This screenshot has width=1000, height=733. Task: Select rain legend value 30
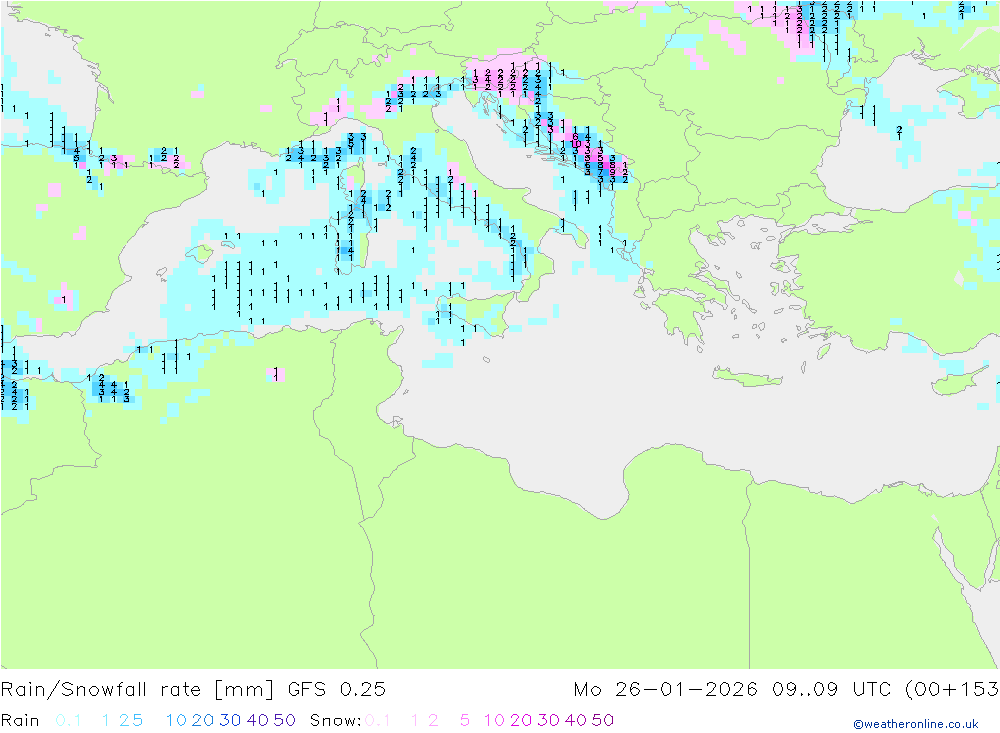[230, 720]
